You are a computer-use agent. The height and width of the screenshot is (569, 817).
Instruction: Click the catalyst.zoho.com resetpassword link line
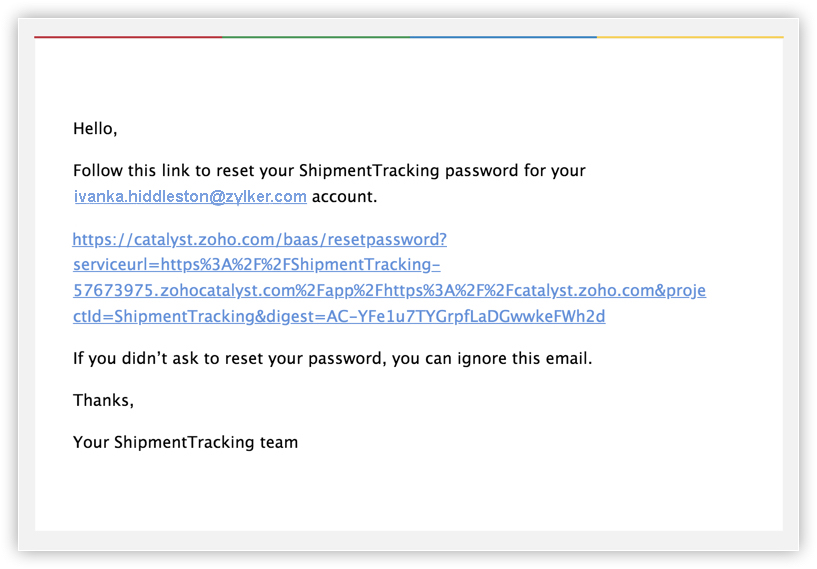pyautogui.click(x=259, y=239)
